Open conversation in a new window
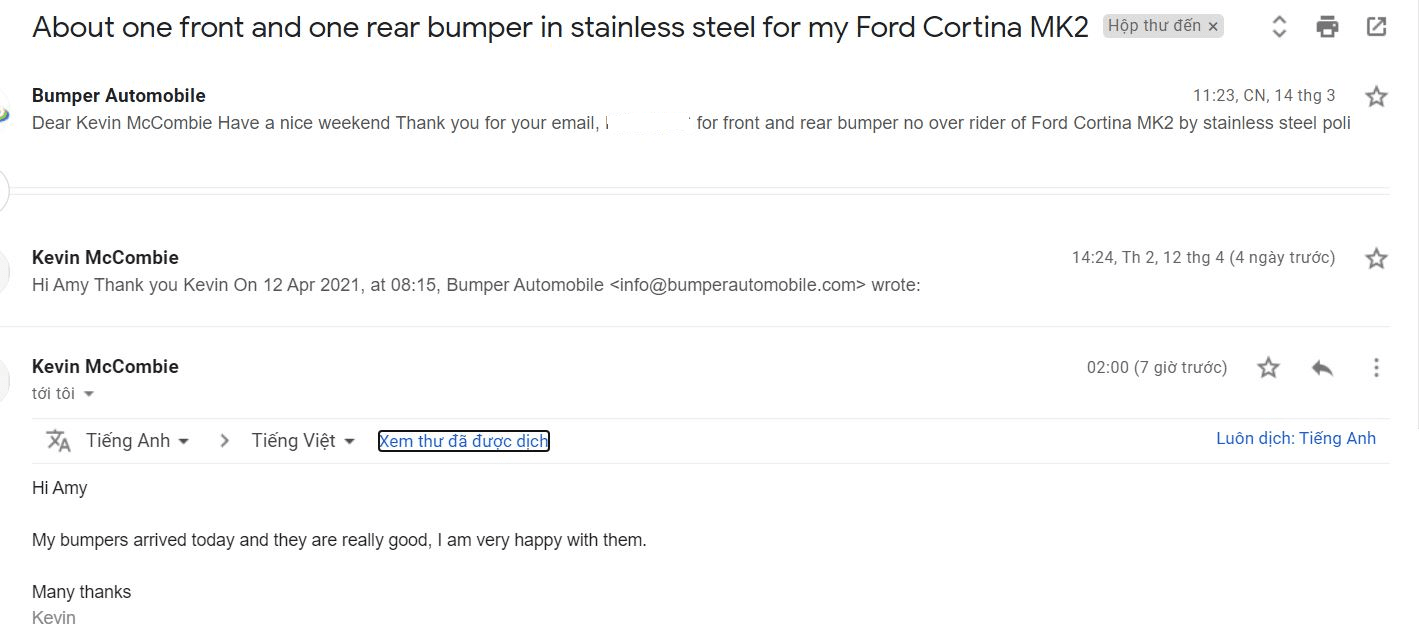1419x641 pixels. [1376, 27]
